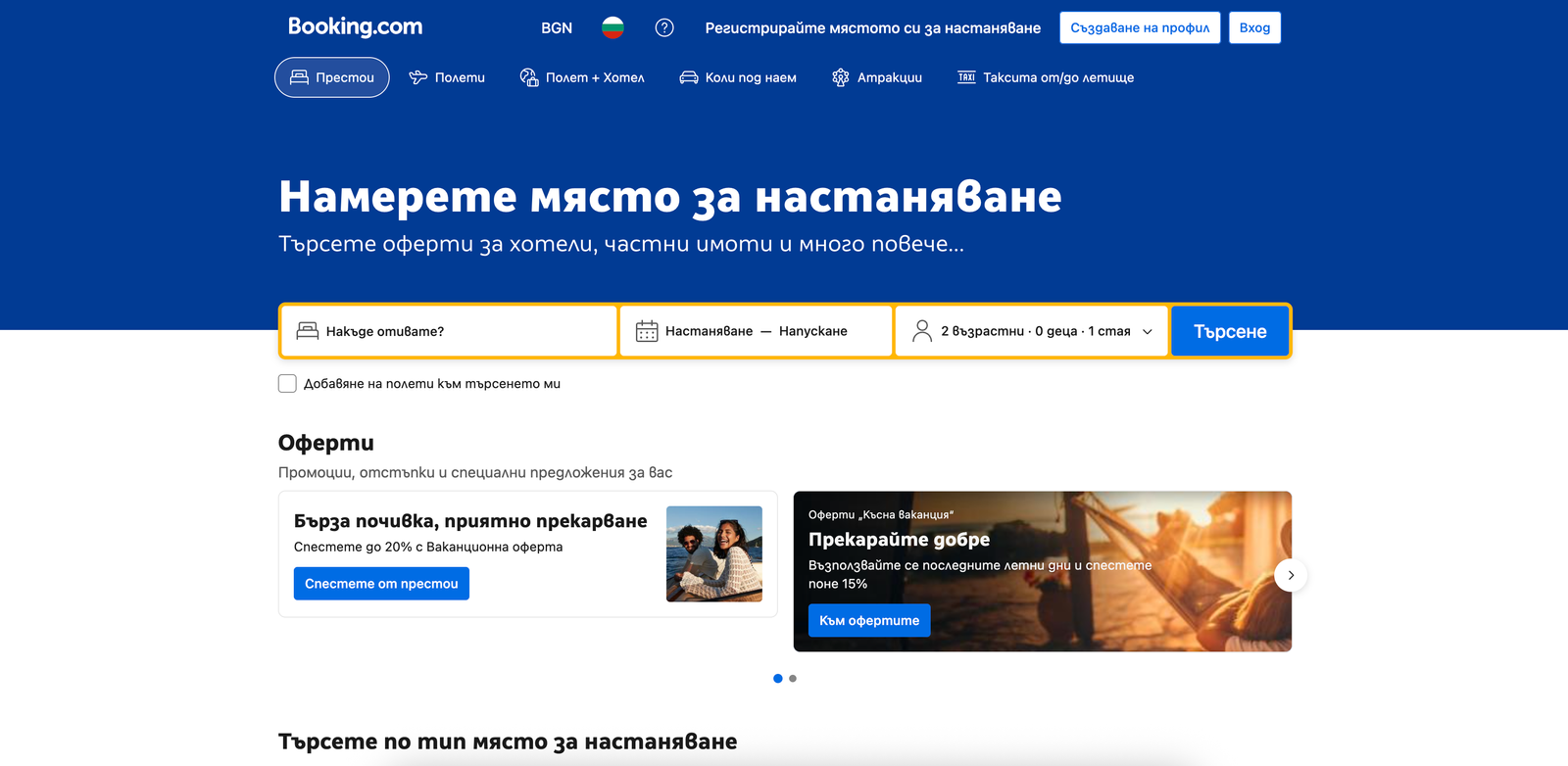Jump to second carousel page dot
This screenshot has width=1568, height=766.
point(793,678)
